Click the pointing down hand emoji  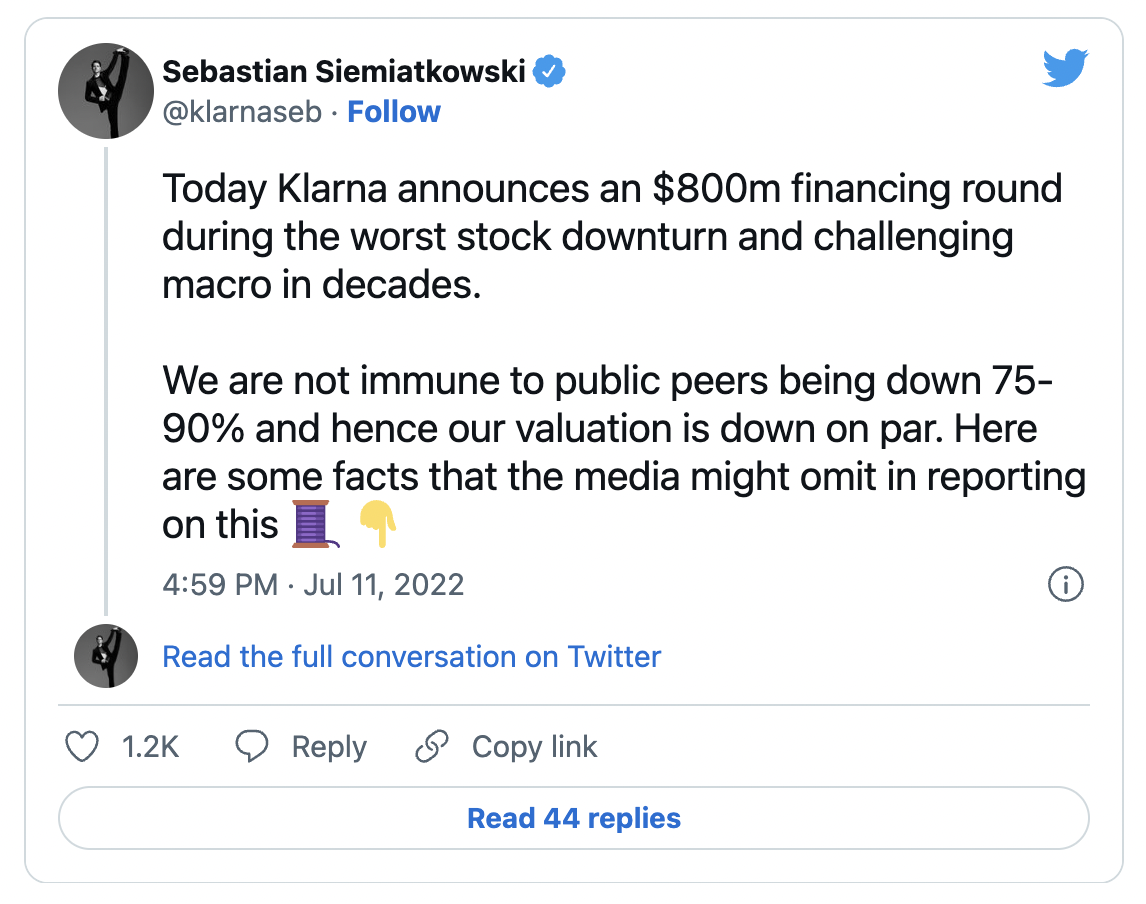378,524
